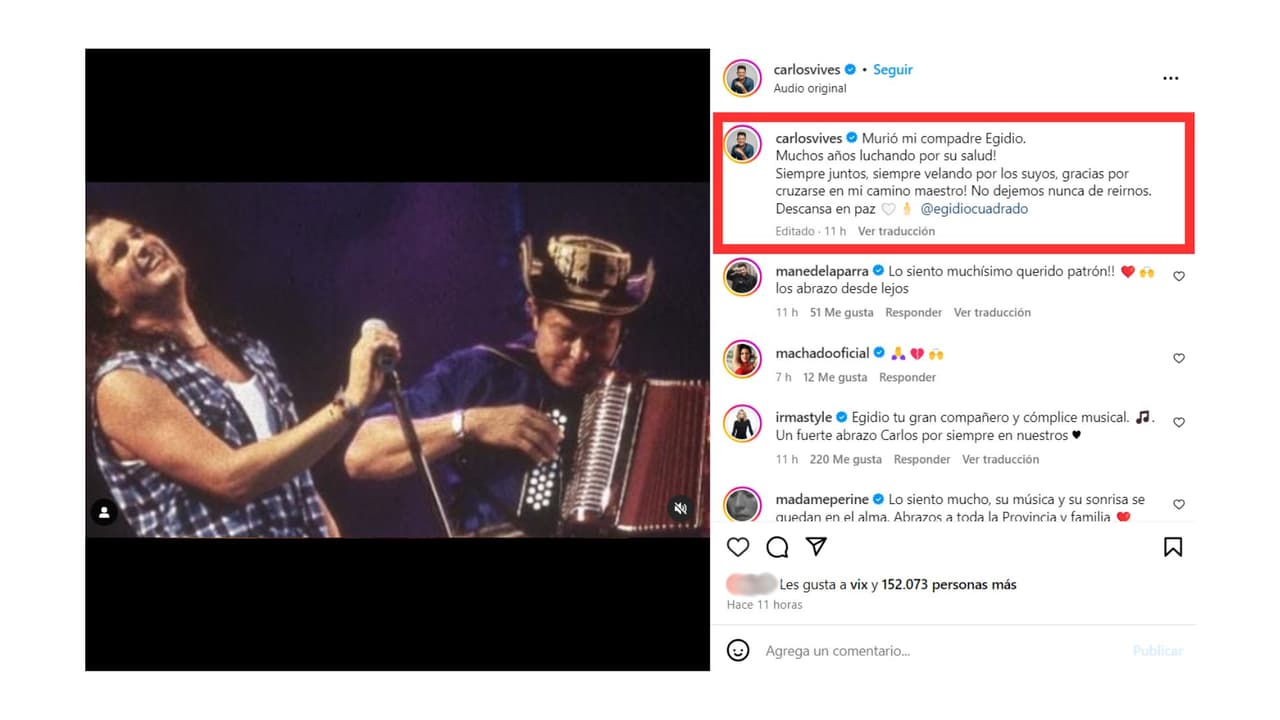The width and height of the screenshot is (1280, 720).
Task: Open the Audio original label
Action: (810, 88)
